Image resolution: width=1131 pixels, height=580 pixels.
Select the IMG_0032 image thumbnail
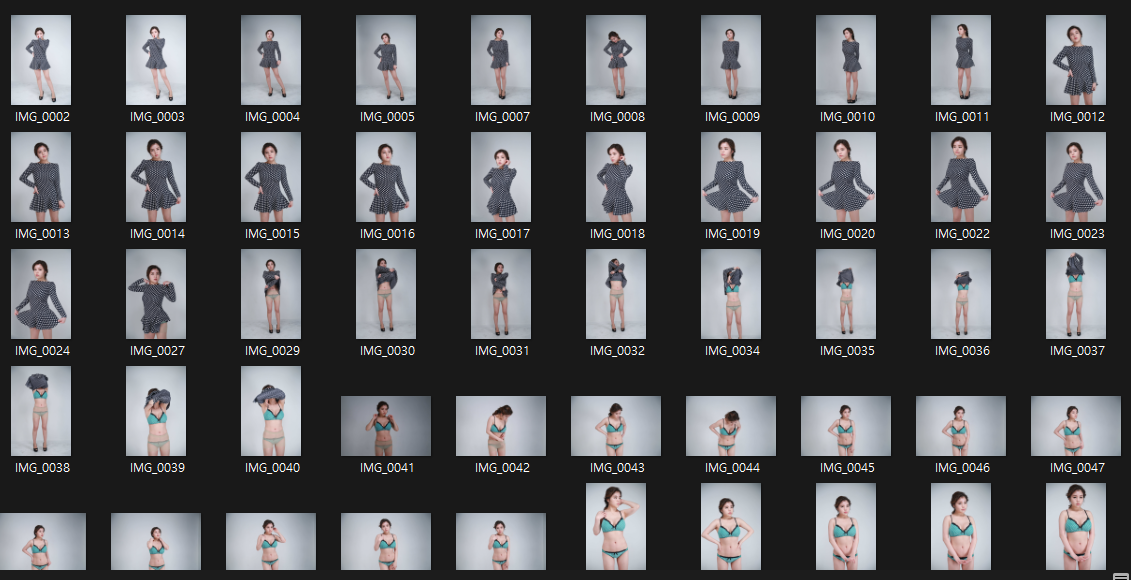point(616,294)
